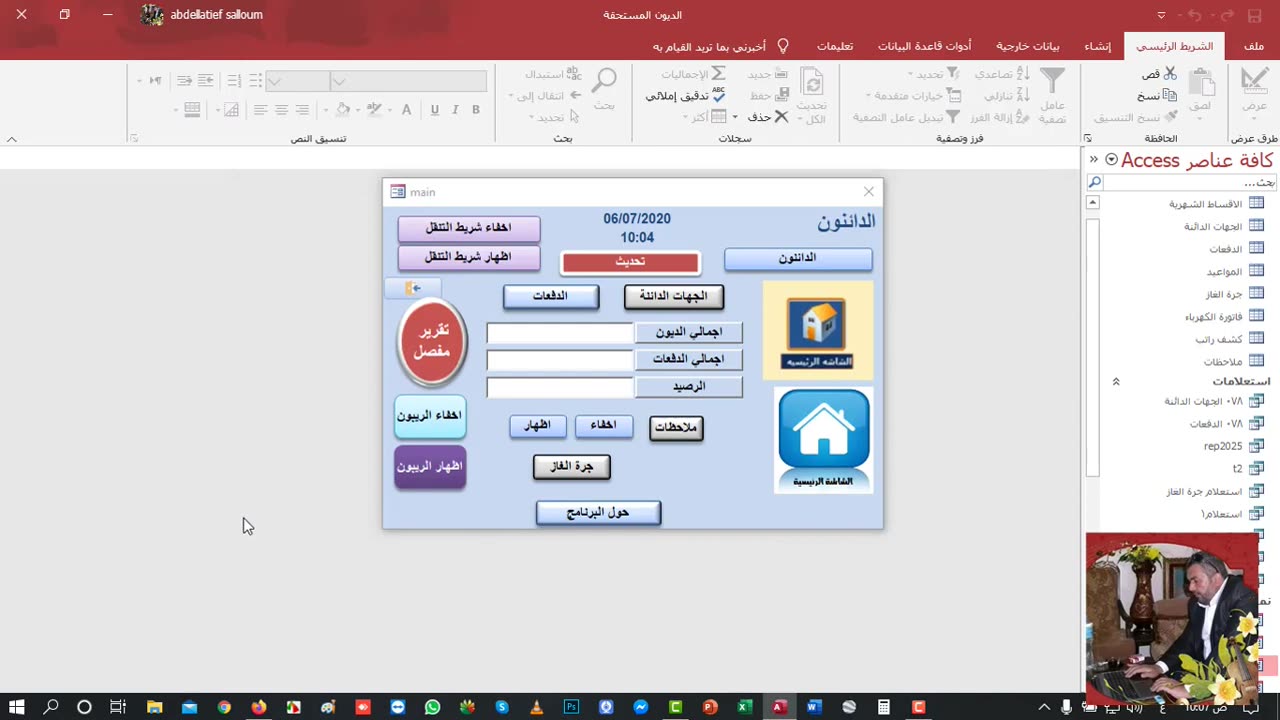The height and width of the screenshot is (720, 1280).
Task: Click اظهار شريط التنقل button
Action: 469,257
